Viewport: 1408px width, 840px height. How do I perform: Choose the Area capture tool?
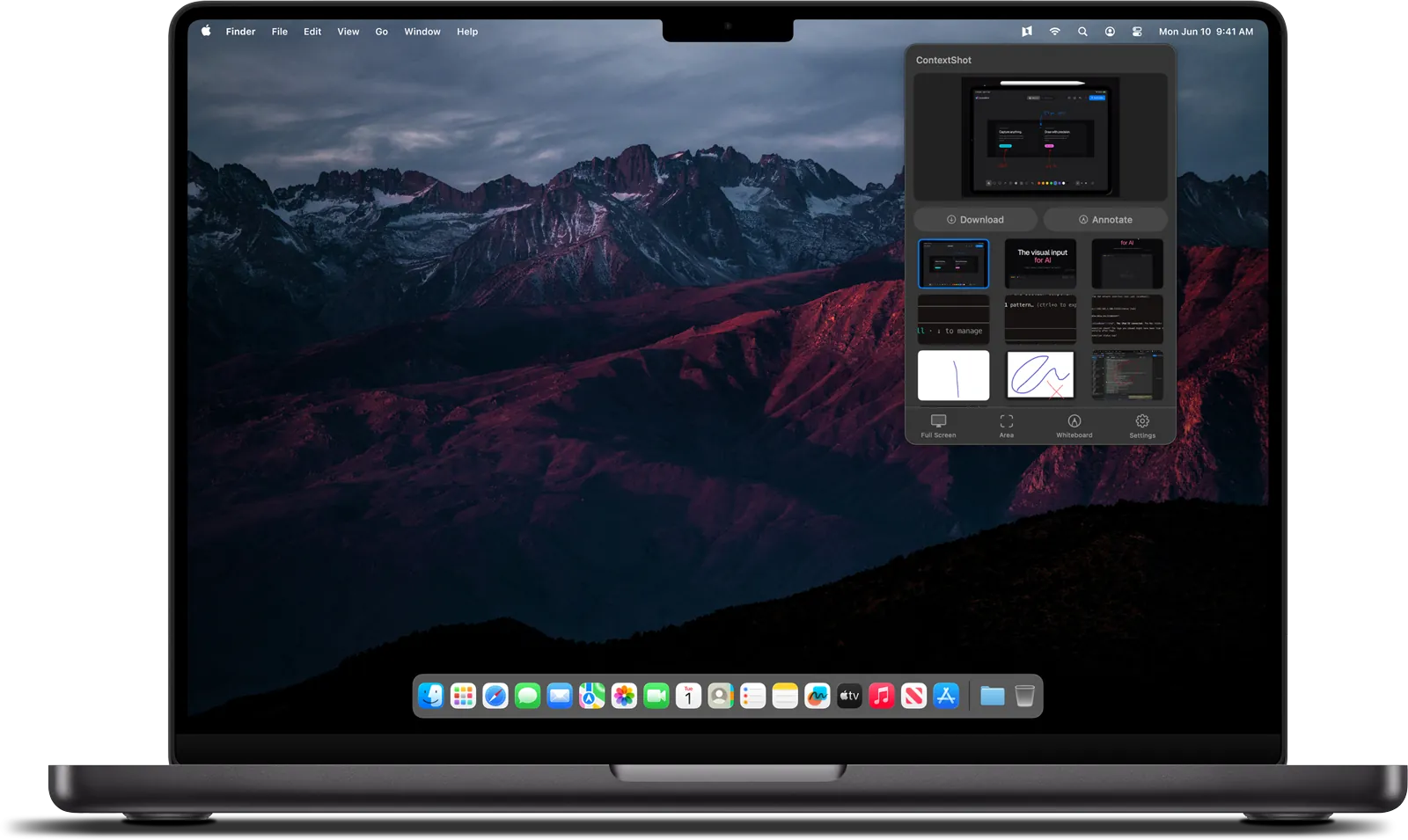(1006, 427)
